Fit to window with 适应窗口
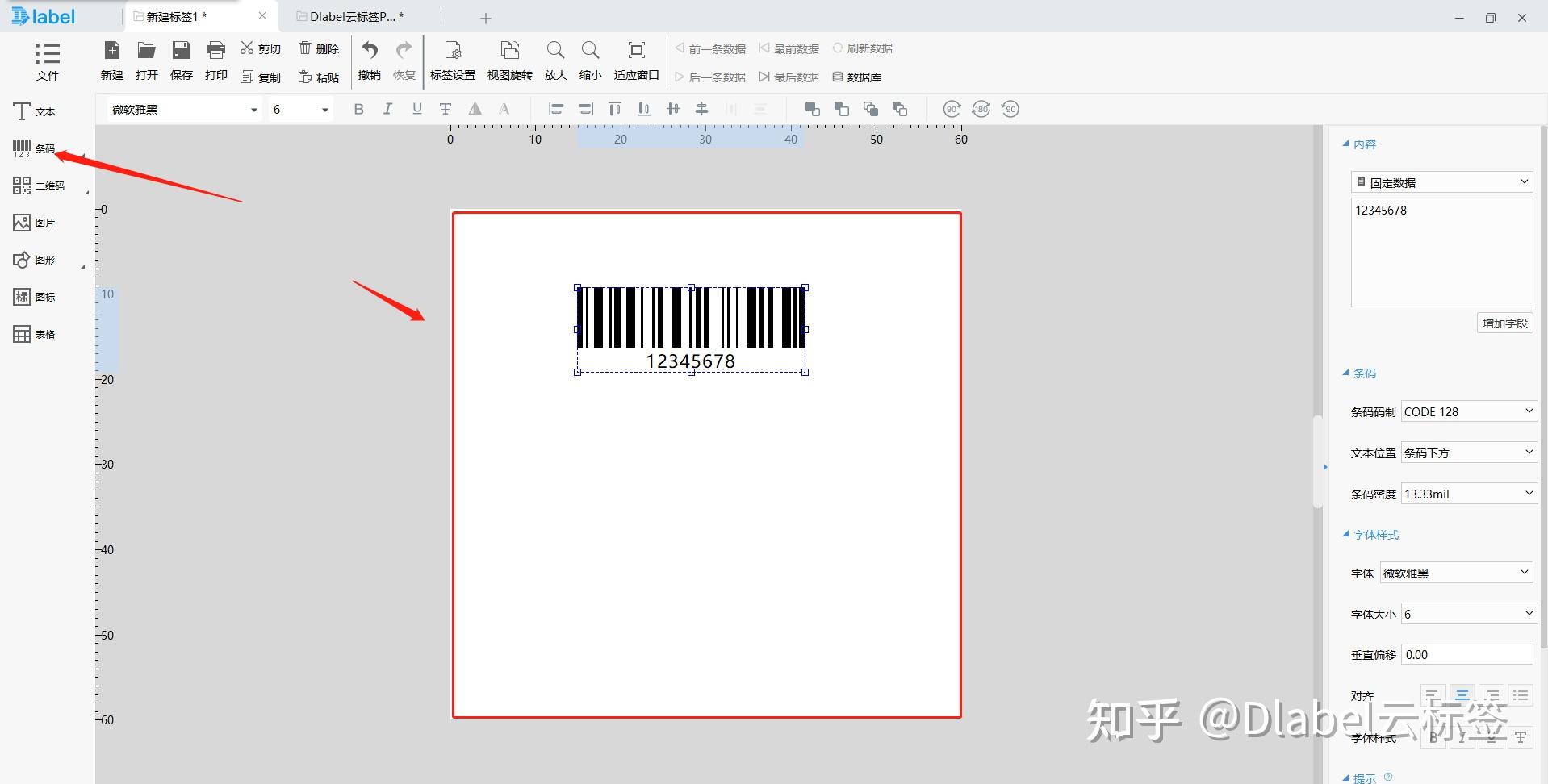Image resolution: width=1548 pixels, height=784 pixels. point(637,61)
